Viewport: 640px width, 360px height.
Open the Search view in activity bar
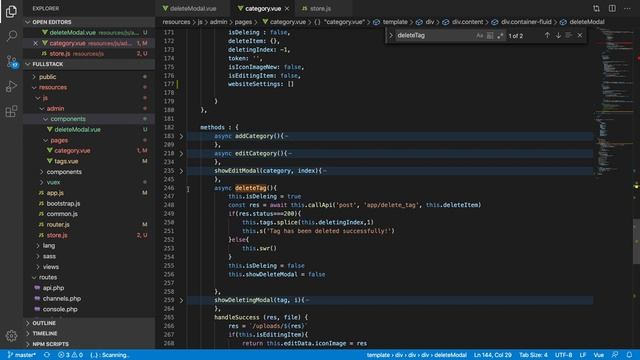coord(11,36)
